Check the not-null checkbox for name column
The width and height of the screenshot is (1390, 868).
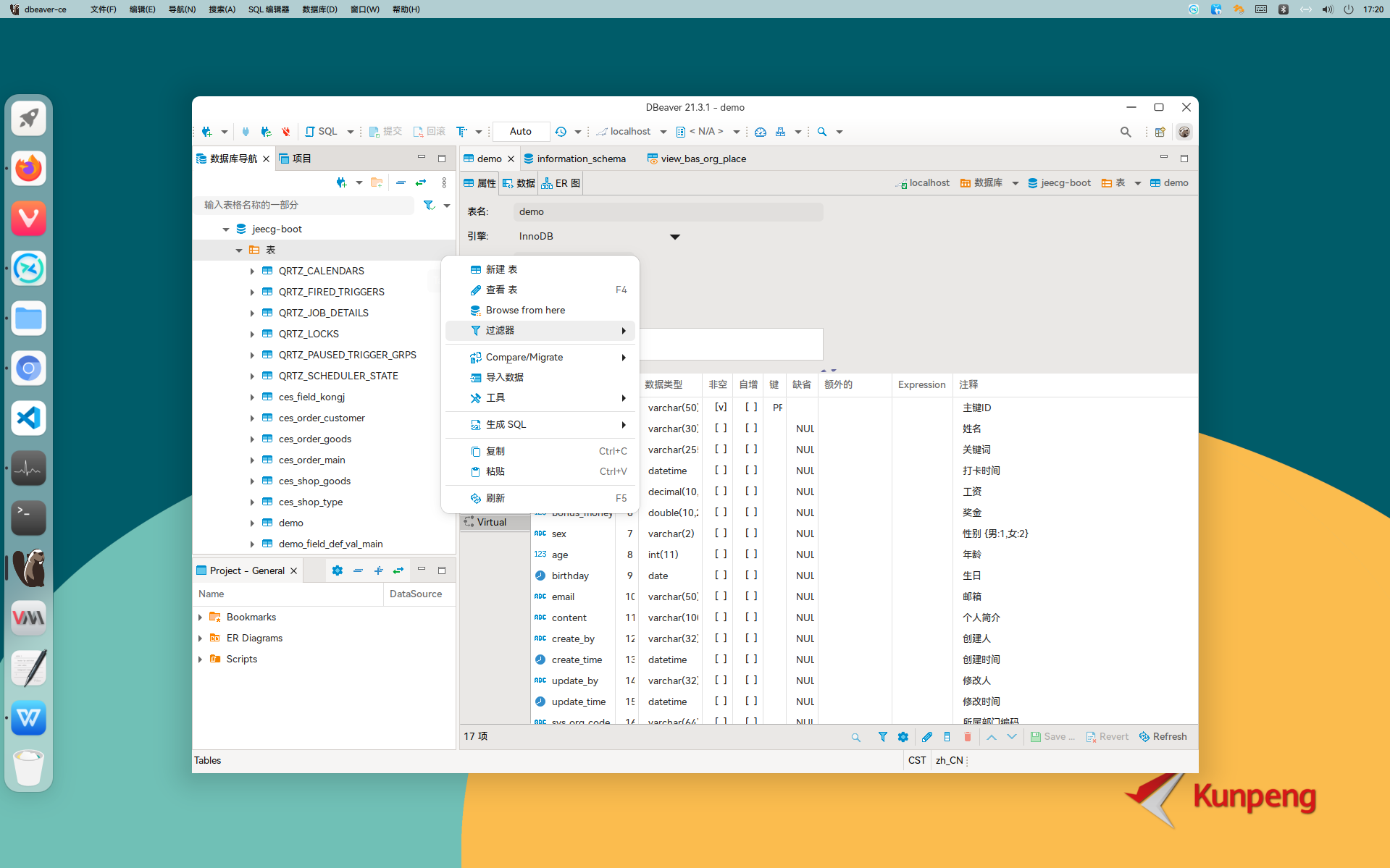click(x=721, y=429)
